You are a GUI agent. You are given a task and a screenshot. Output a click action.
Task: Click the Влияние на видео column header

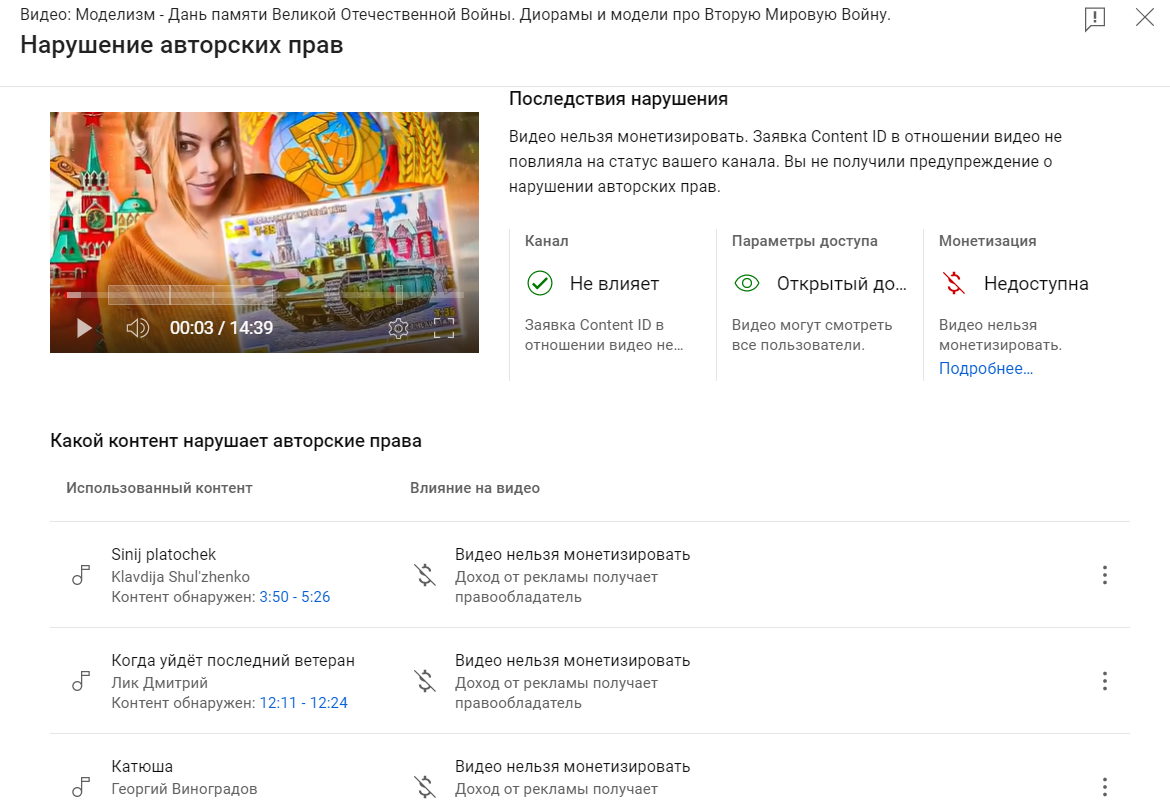(x=475, y=488)
